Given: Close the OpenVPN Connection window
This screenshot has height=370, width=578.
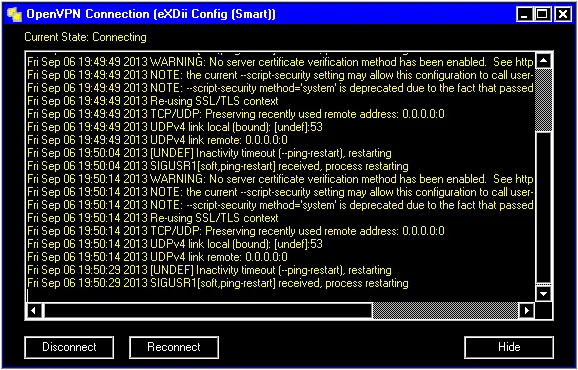Looking at the screenshot, I should click(563, 14).
